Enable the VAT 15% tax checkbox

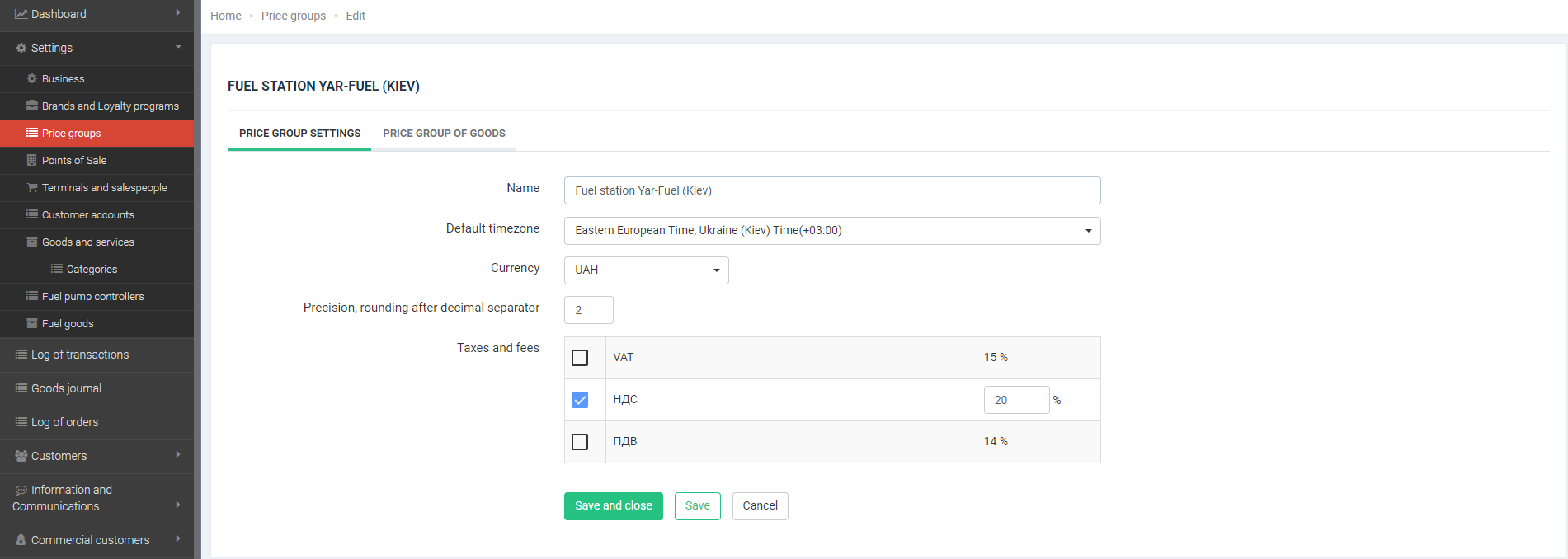[580, 358]
